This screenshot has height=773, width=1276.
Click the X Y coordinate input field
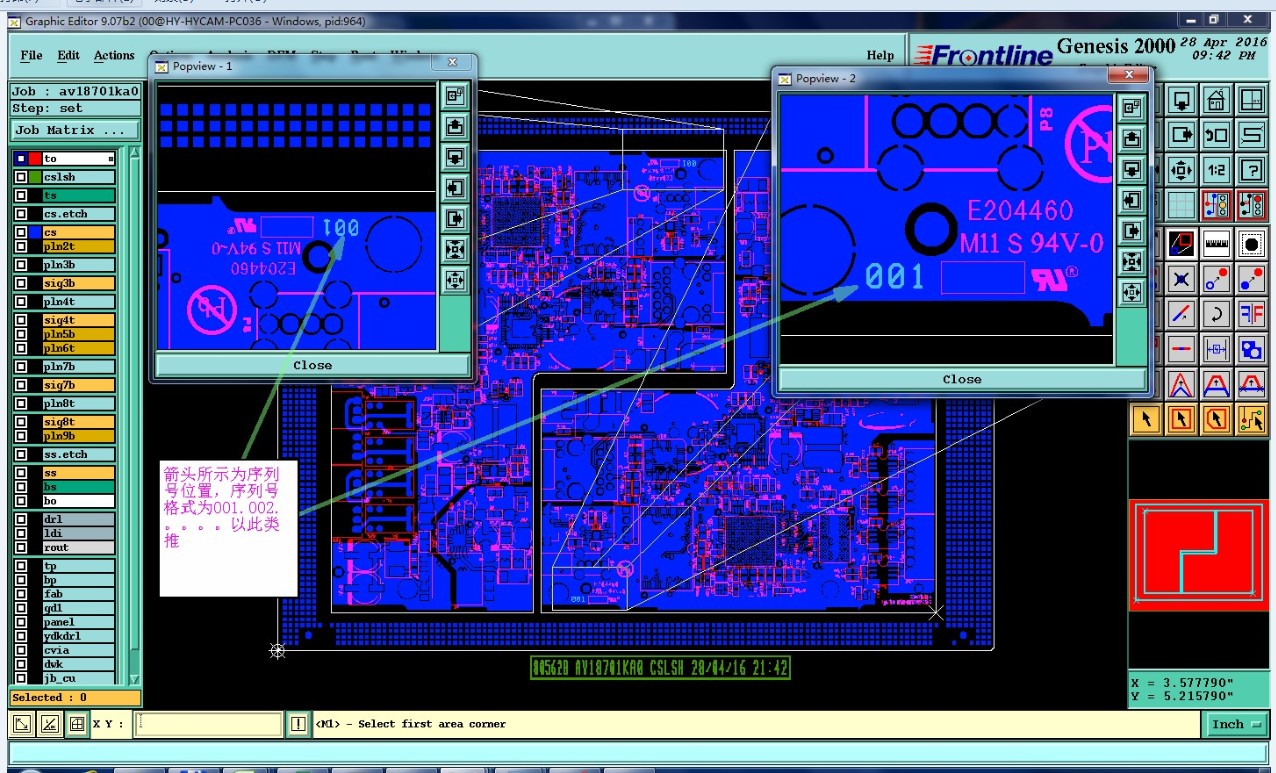pyautogui.click(x=209, y=724)
